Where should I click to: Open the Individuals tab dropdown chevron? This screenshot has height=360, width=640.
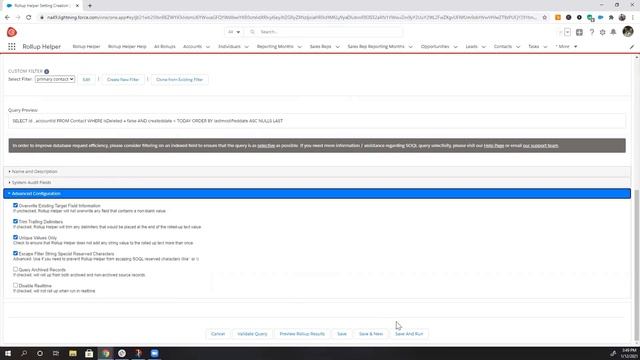247,47
